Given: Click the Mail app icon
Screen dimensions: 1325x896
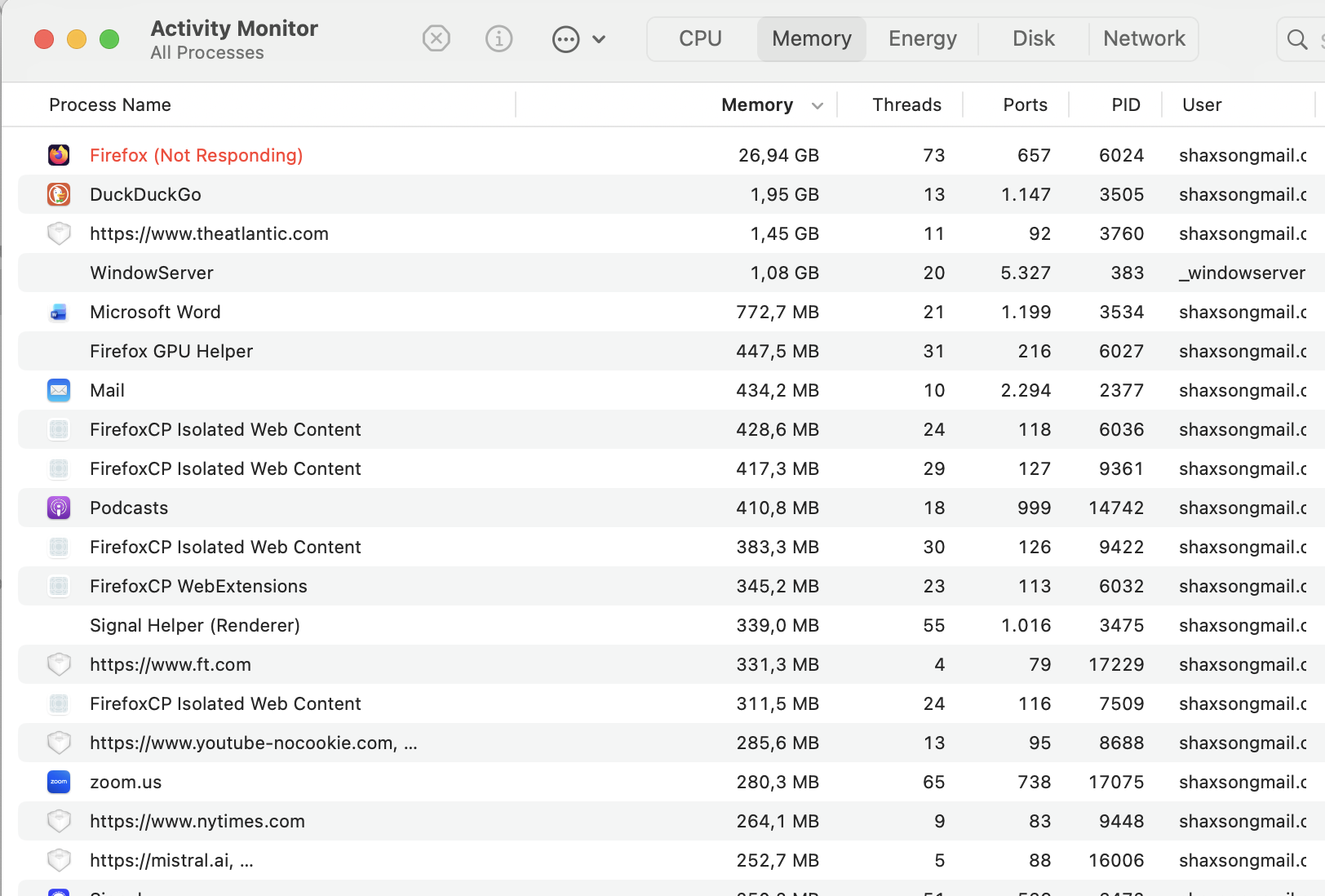Looking at the screenshot, I should click(59, 390).
